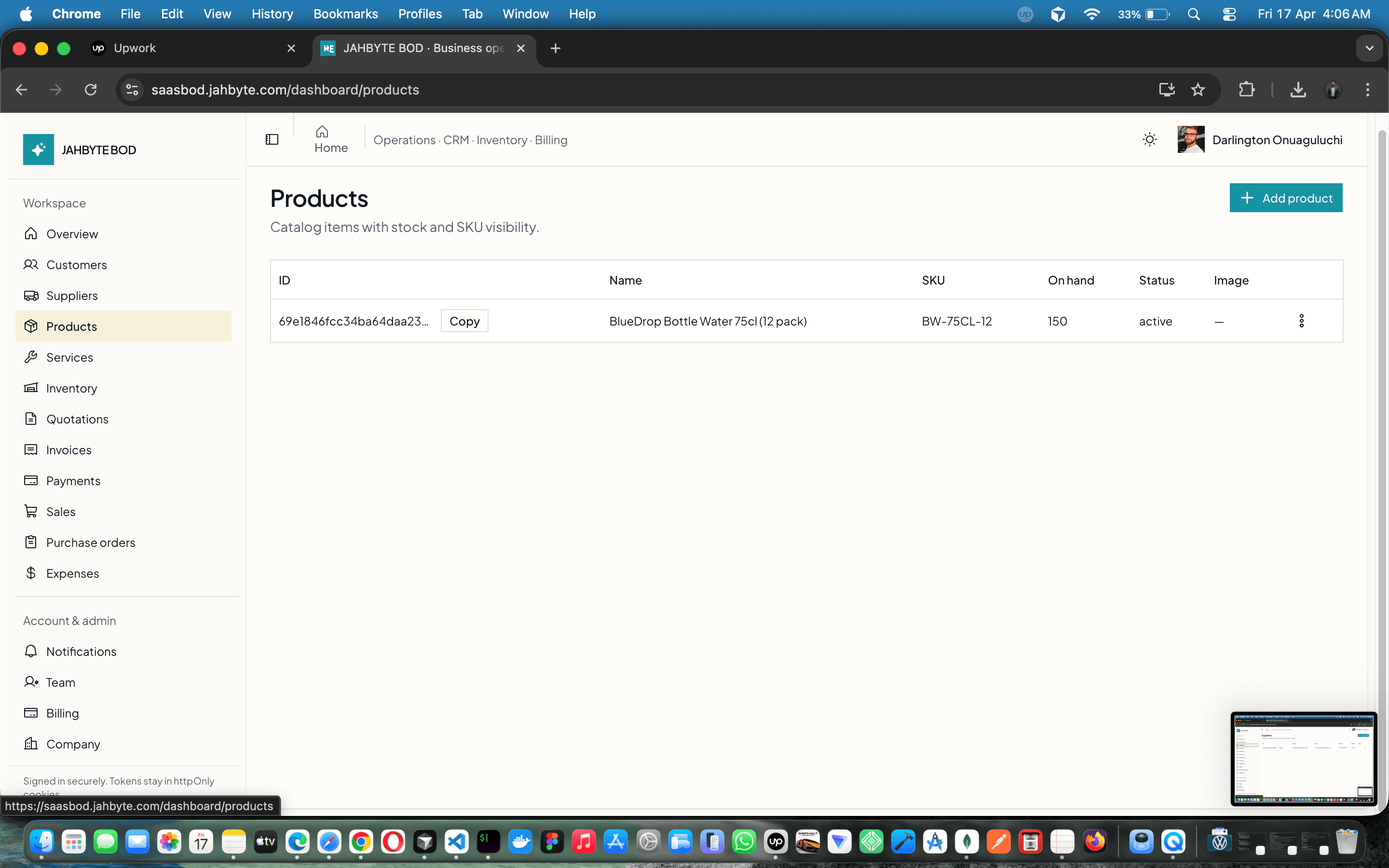Click the Add product button
Viewport: 1389px width, 868px height.
(x=1286, y=198)
